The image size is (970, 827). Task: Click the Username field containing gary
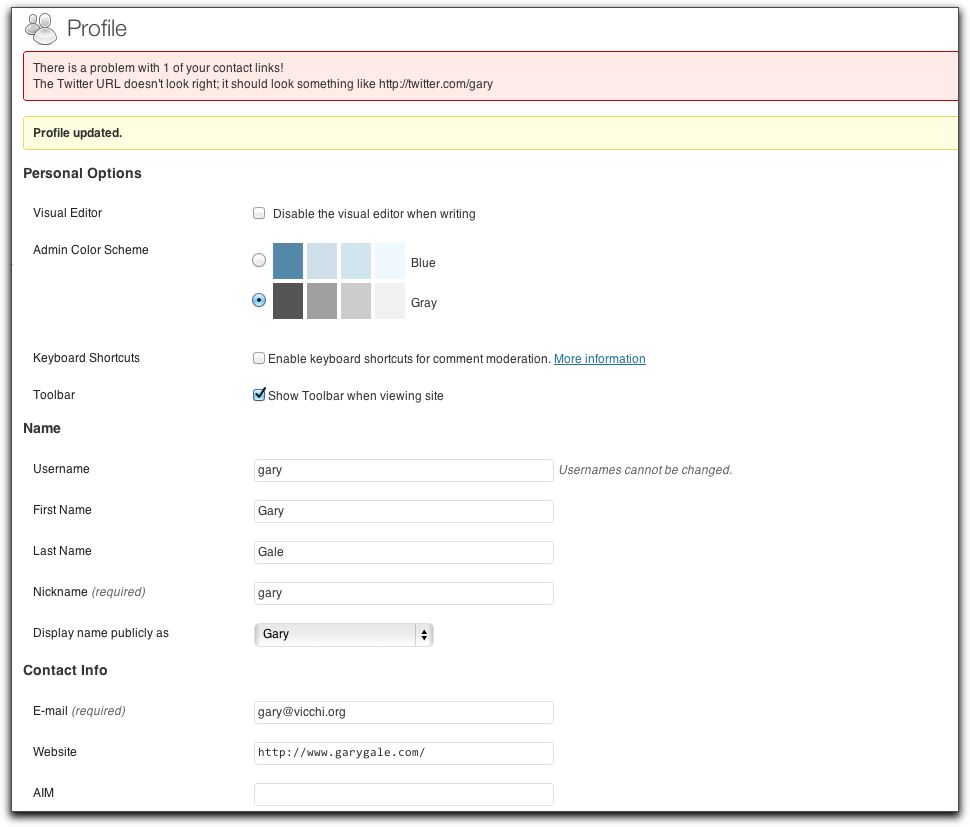(403, 470)
